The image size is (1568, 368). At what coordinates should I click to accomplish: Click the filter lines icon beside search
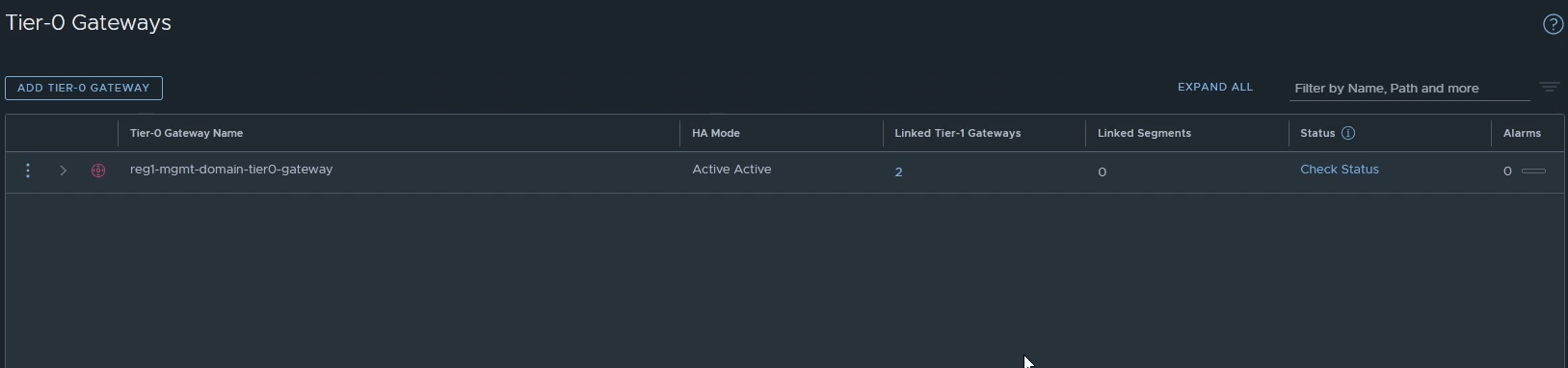(1549, 87)
